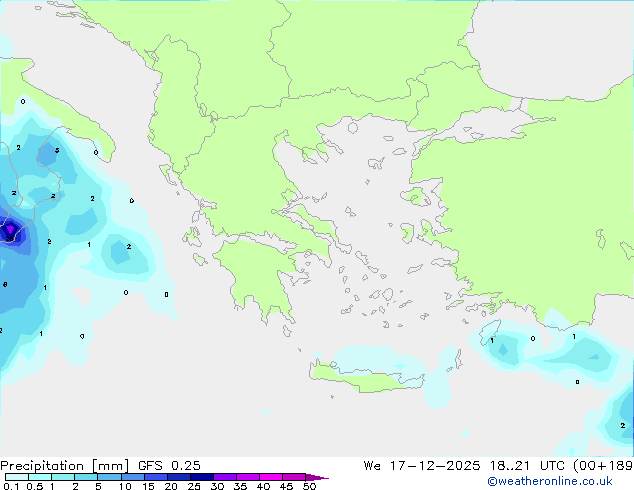Click the 30–35 mm violet legend swatch
Viewport: 634px width, 490px height.
click(225, 477)
